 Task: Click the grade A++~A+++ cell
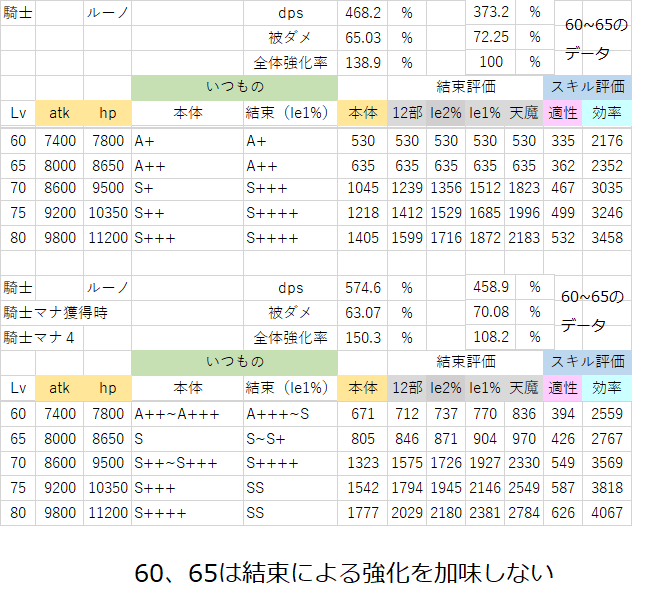(176, 414)
